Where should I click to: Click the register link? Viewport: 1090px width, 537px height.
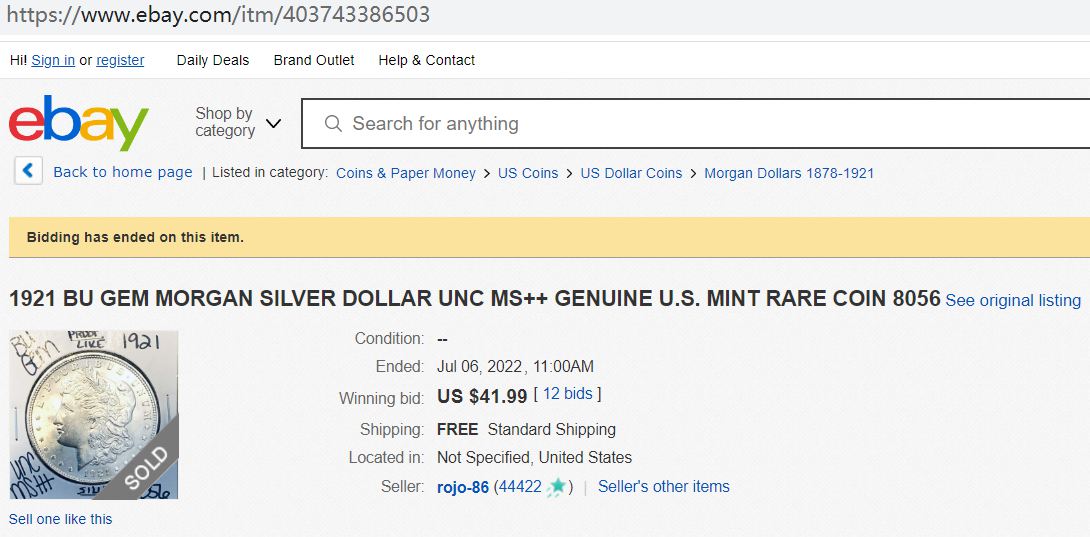coord(120,60)
